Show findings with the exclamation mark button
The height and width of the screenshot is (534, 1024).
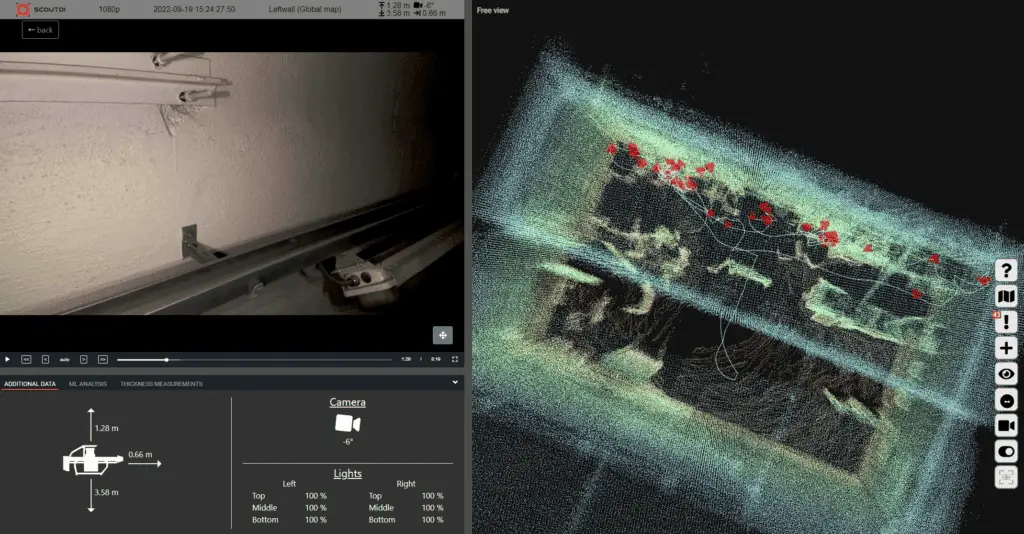coord(1006,322)
